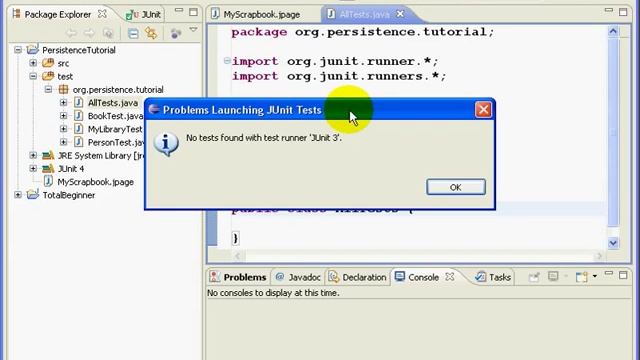Open the JUnit view tab
Image resolution: width=640 pixels, height=360 pixels.
click(144, 15)
